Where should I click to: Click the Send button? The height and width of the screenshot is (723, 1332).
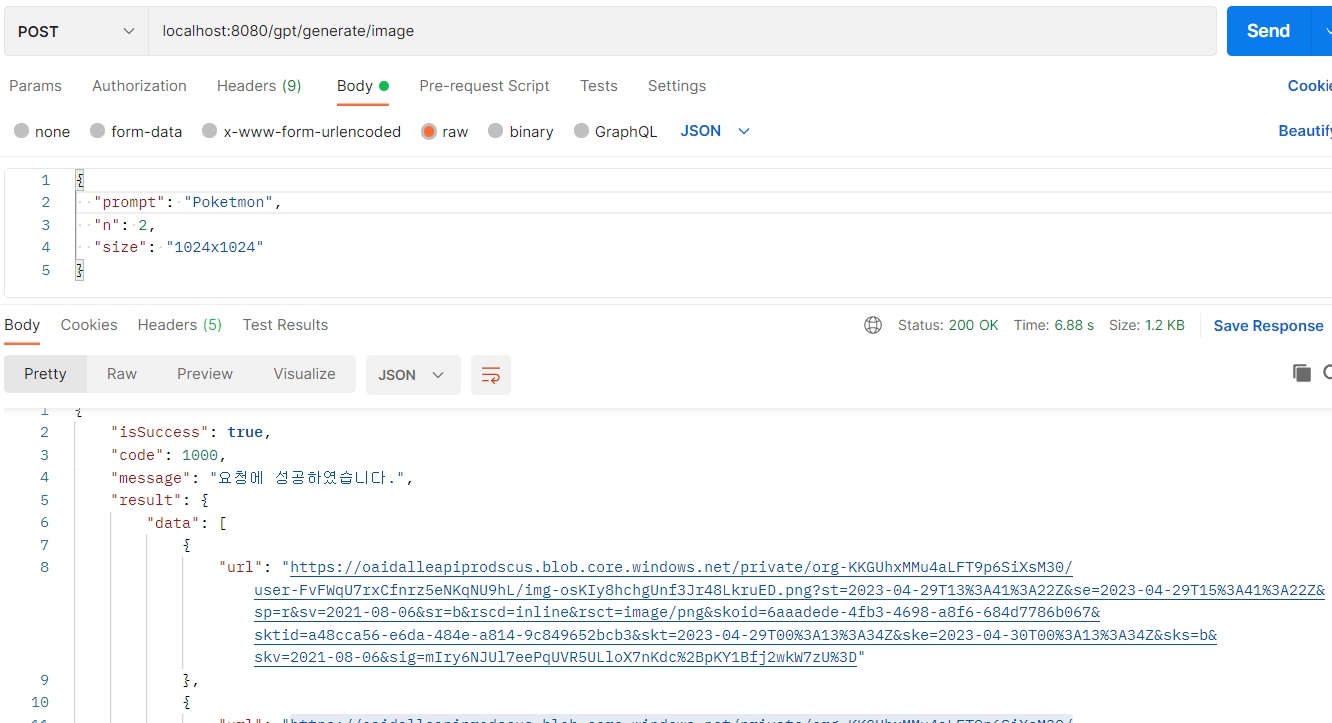tap(1268, 31)
